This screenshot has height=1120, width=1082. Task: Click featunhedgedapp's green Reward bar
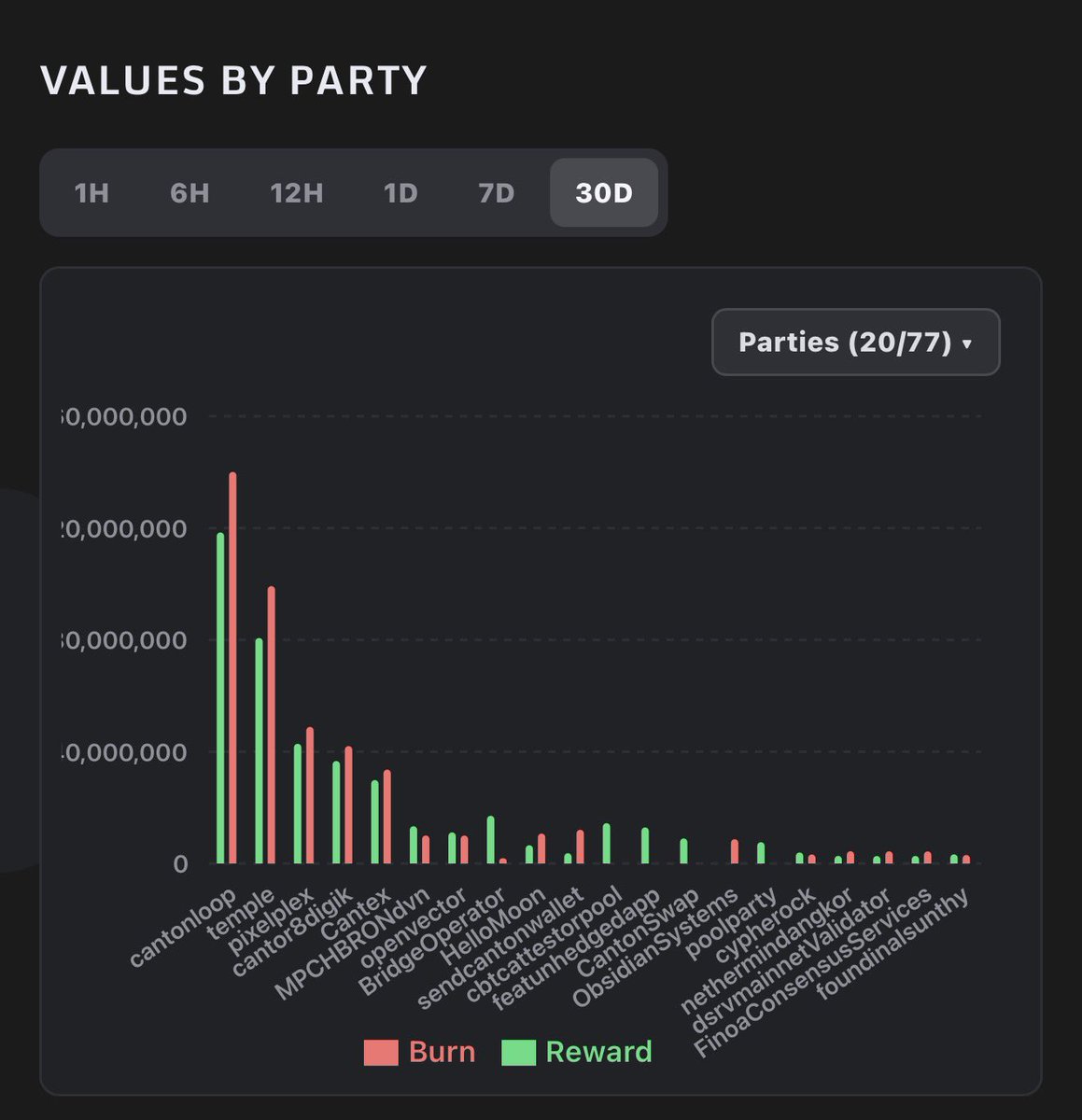(645, 846)
